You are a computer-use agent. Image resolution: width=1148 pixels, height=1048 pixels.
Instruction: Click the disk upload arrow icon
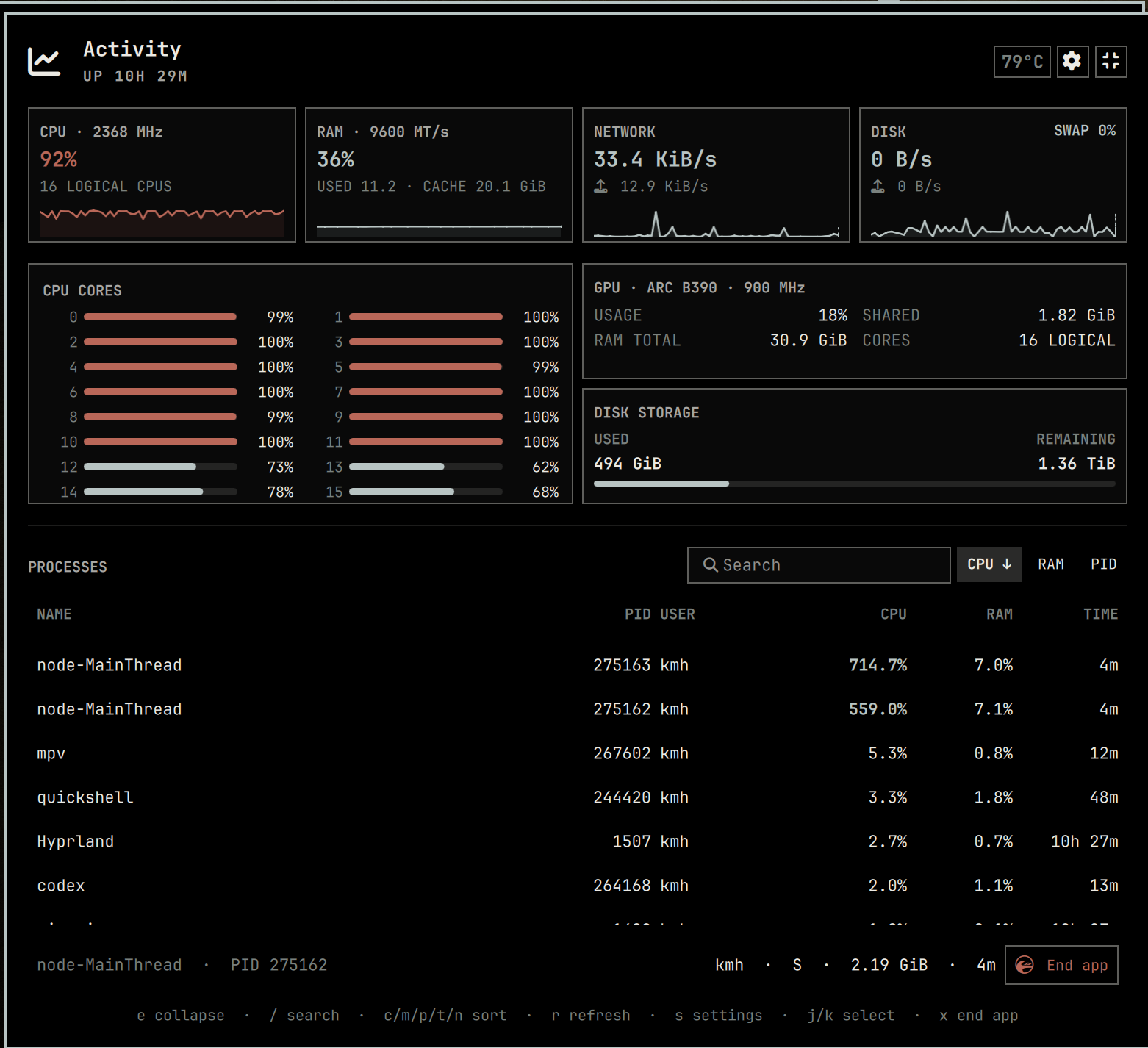point(878,187)
